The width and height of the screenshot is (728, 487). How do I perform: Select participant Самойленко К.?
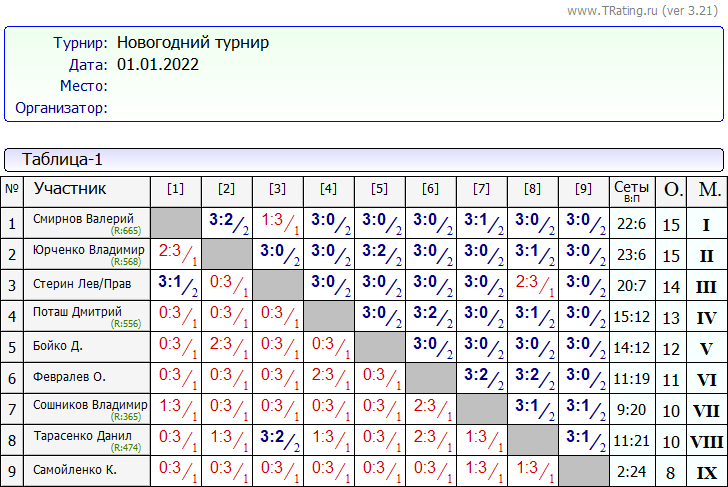click(x=75, y=470)
